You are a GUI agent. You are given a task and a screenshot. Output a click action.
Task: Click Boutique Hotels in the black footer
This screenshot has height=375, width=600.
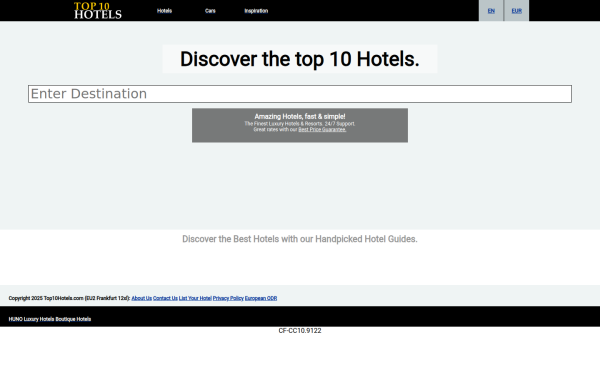[x=73, y=319]
